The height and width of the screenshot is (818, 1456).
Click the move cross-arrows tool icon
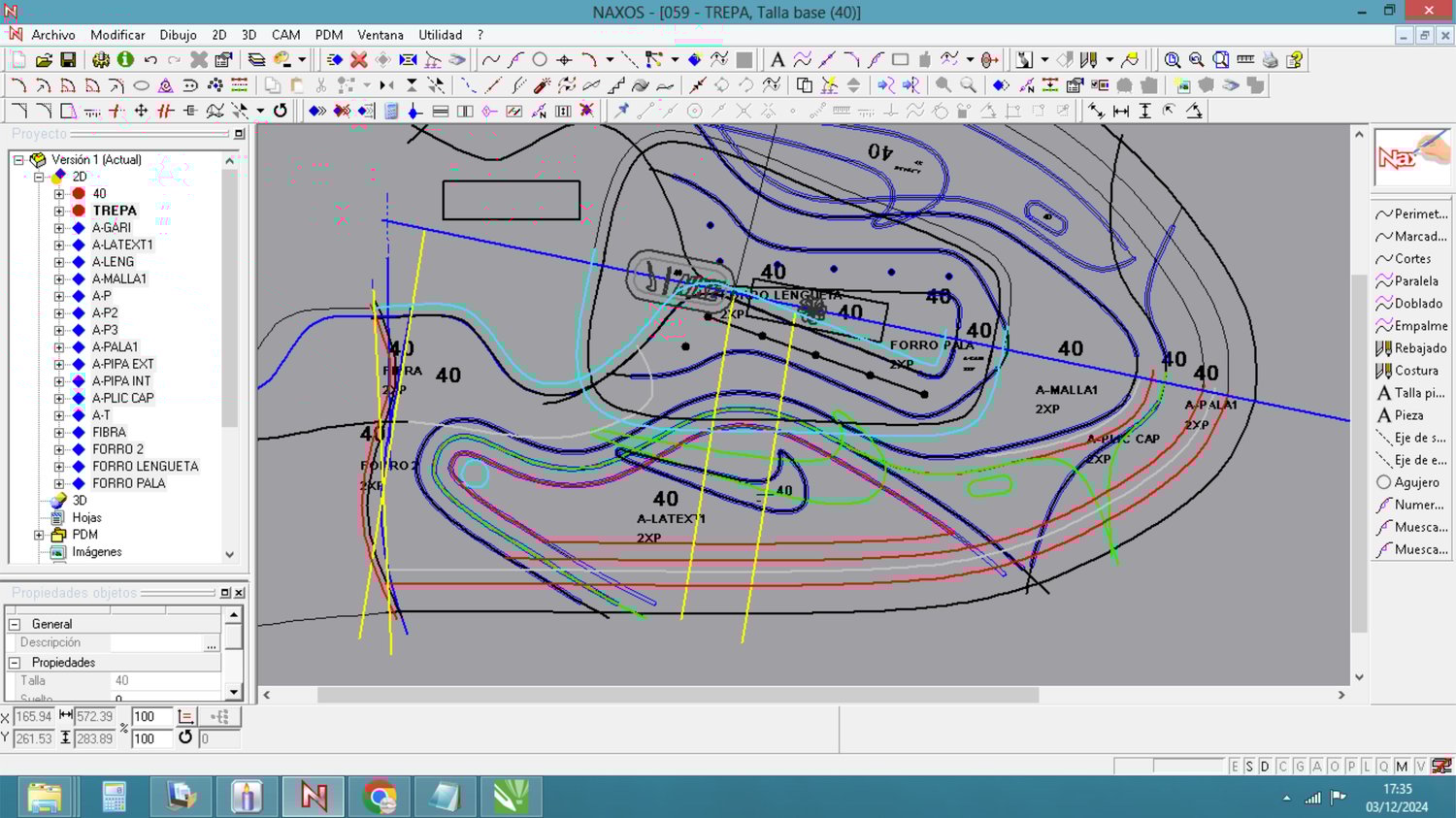(x=141, y=111)
